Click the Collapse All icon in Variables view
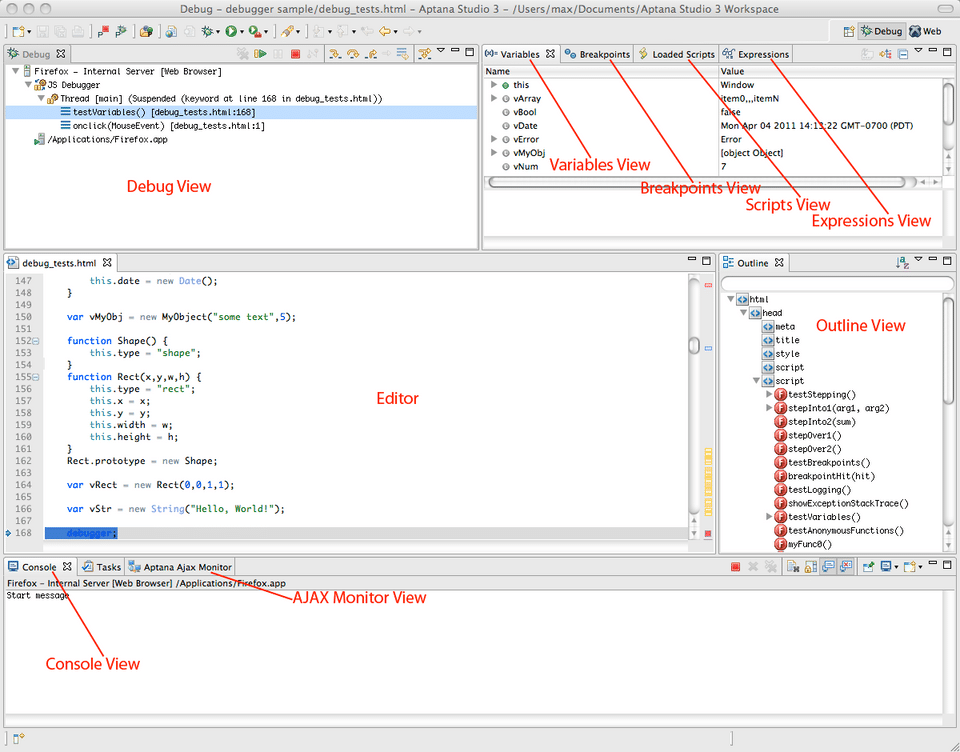This screenshot has height=752, width=960. (x=902, y=54)
